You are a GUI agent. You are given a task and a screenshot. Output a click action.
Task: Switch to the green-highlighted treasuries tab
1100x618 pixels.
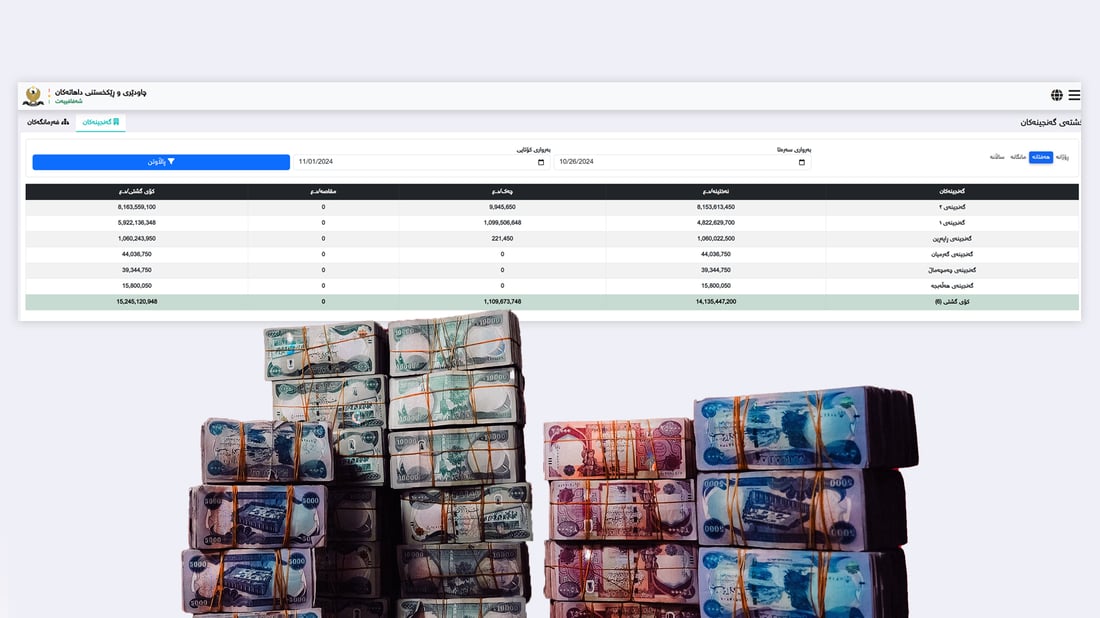tap(101, 122)
